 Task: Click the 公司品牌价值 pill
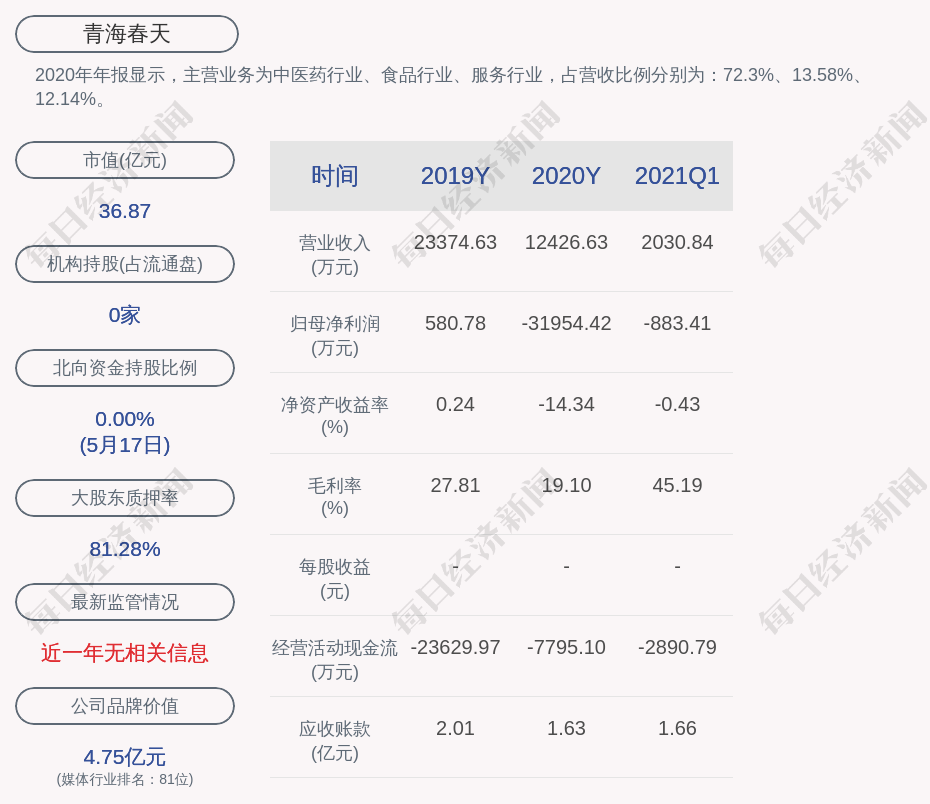tap(125, 706)
